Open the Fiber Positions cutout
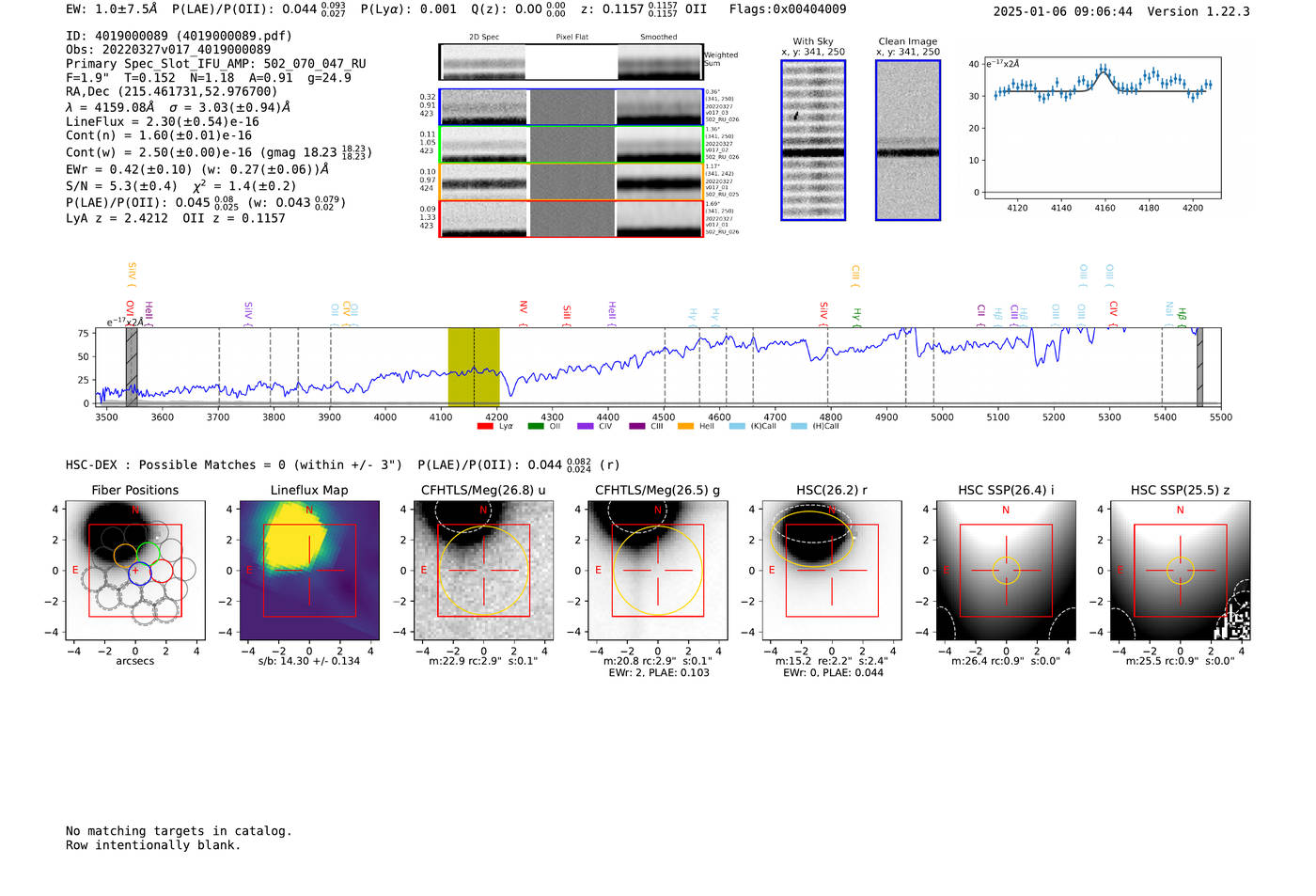Screen dimensions: 1316x896 135,570
